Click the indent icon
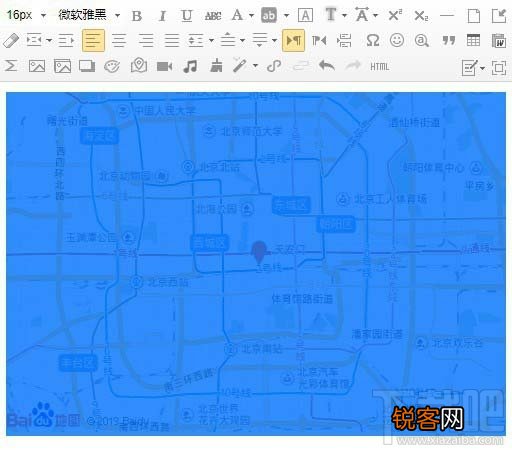Image resolution: width=512 pixels, height=450 pixels. [x=34, y=41]
